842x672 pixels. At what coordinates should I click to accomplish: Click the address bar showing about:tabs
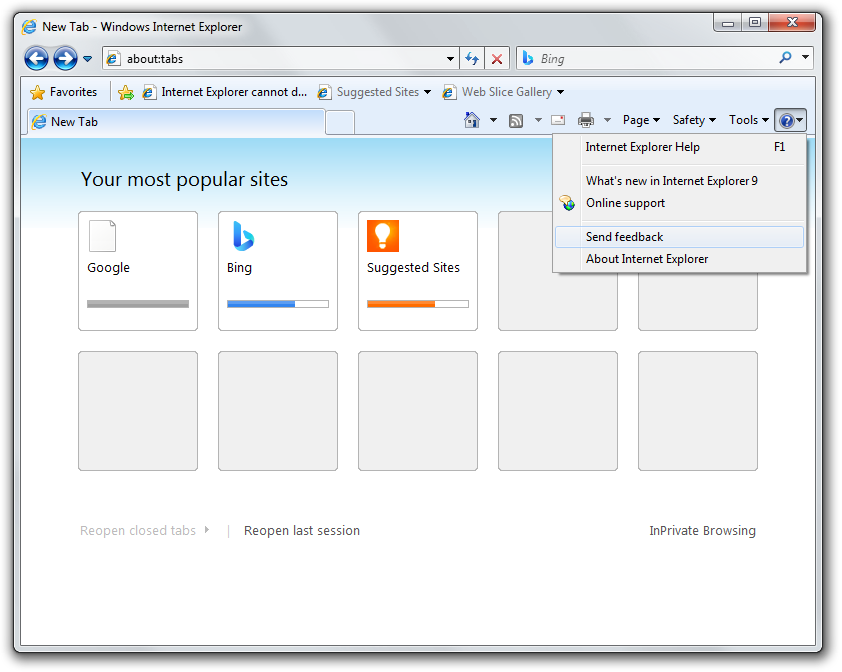pos(280,59)
